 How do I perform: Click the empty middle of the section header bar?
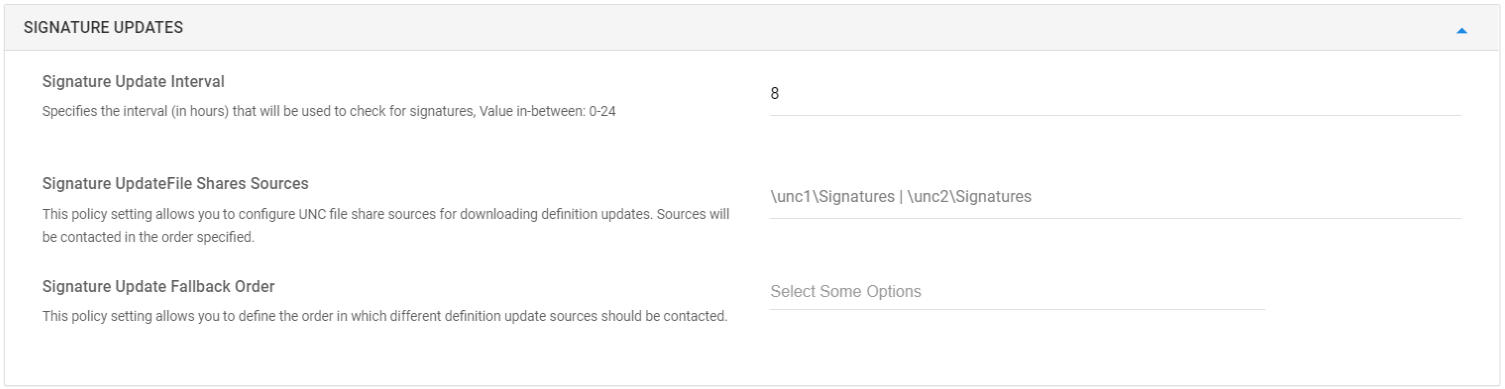(752, 28)
